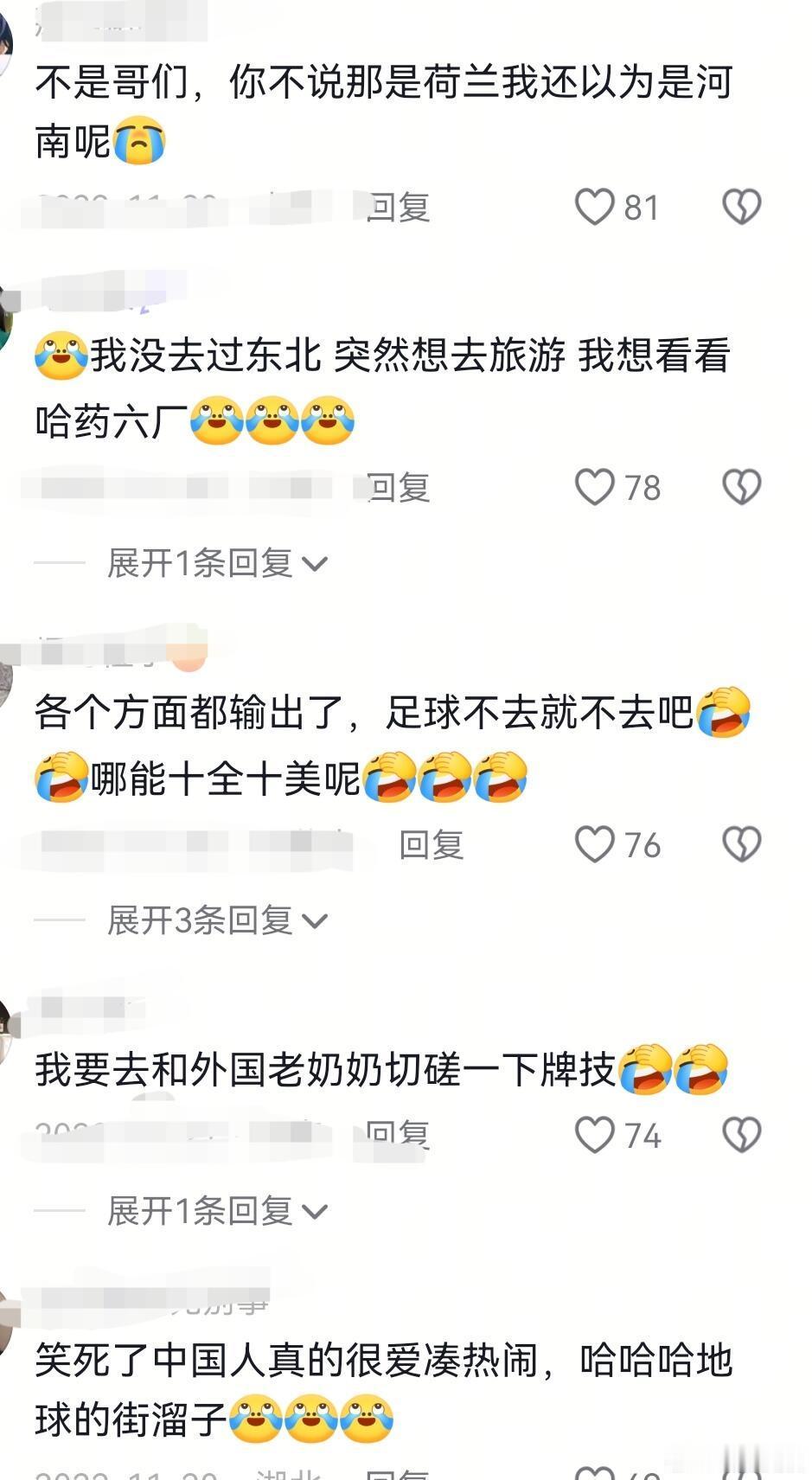
Task: Expand 展开3条回复 under the 足球 comment
Action: tap(216, 920)
